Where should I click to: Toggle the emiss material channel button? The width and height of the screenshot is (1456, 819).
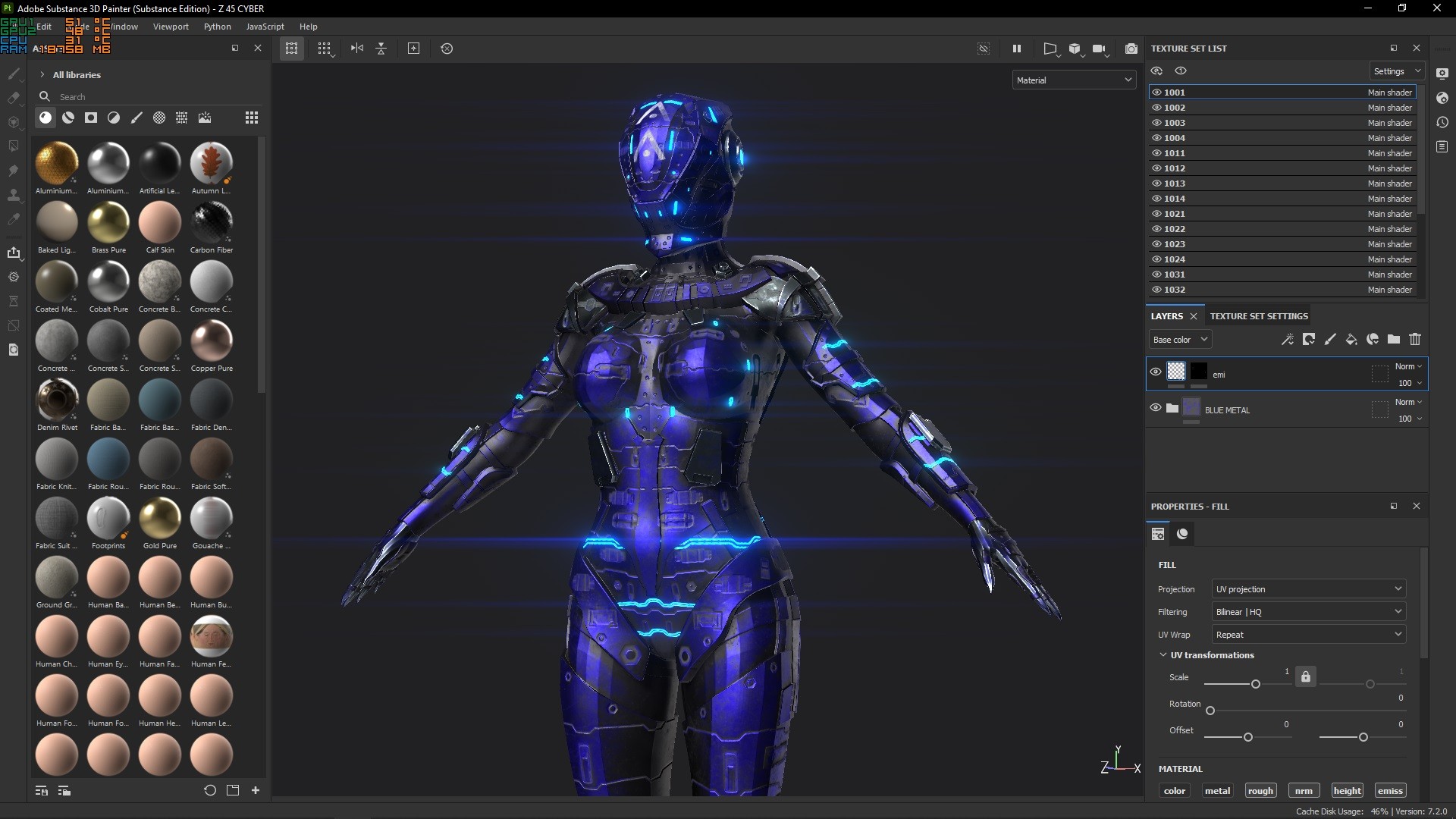coord(1390,791)
